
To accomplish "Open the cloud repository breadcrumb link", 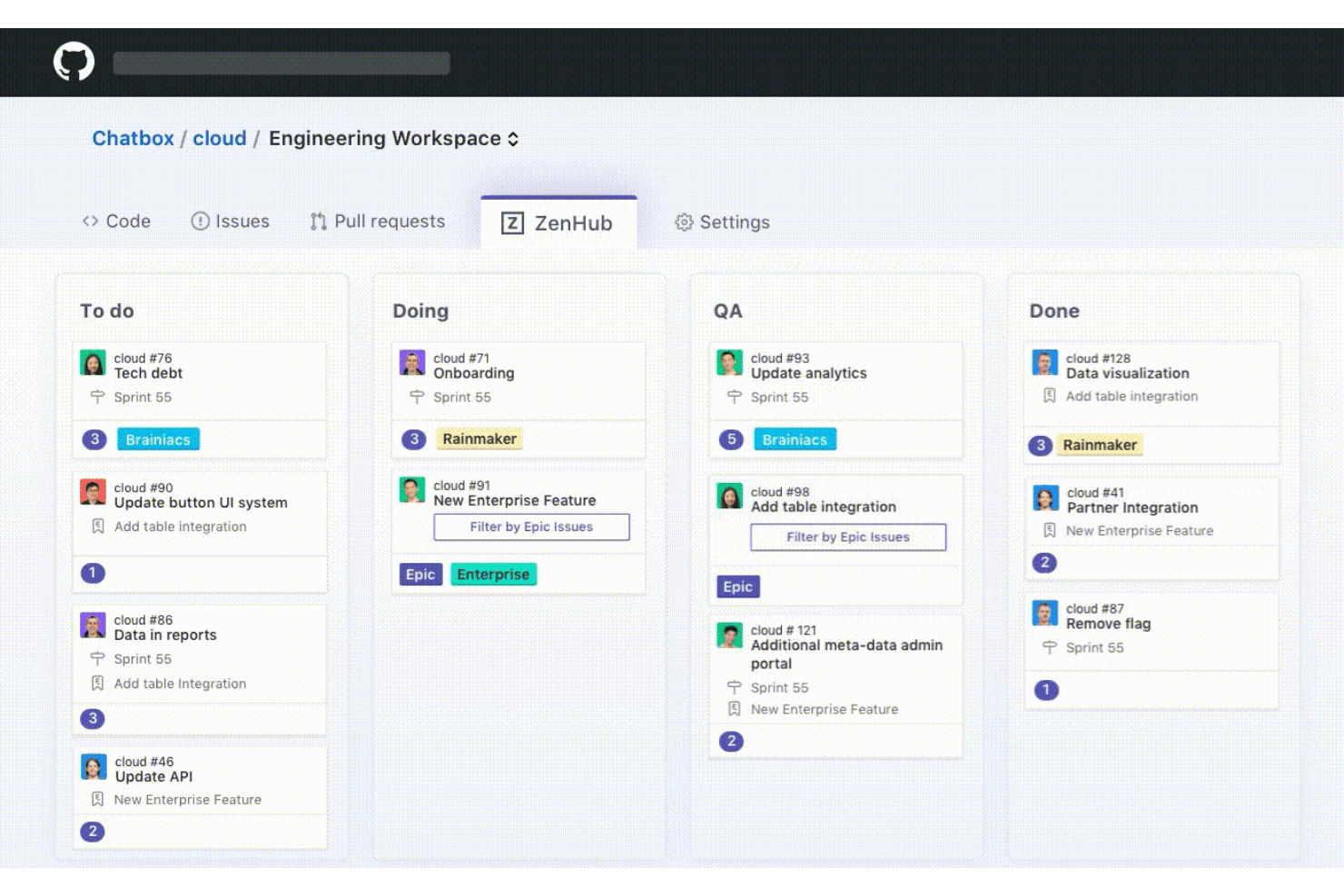I will coord(220,138).
